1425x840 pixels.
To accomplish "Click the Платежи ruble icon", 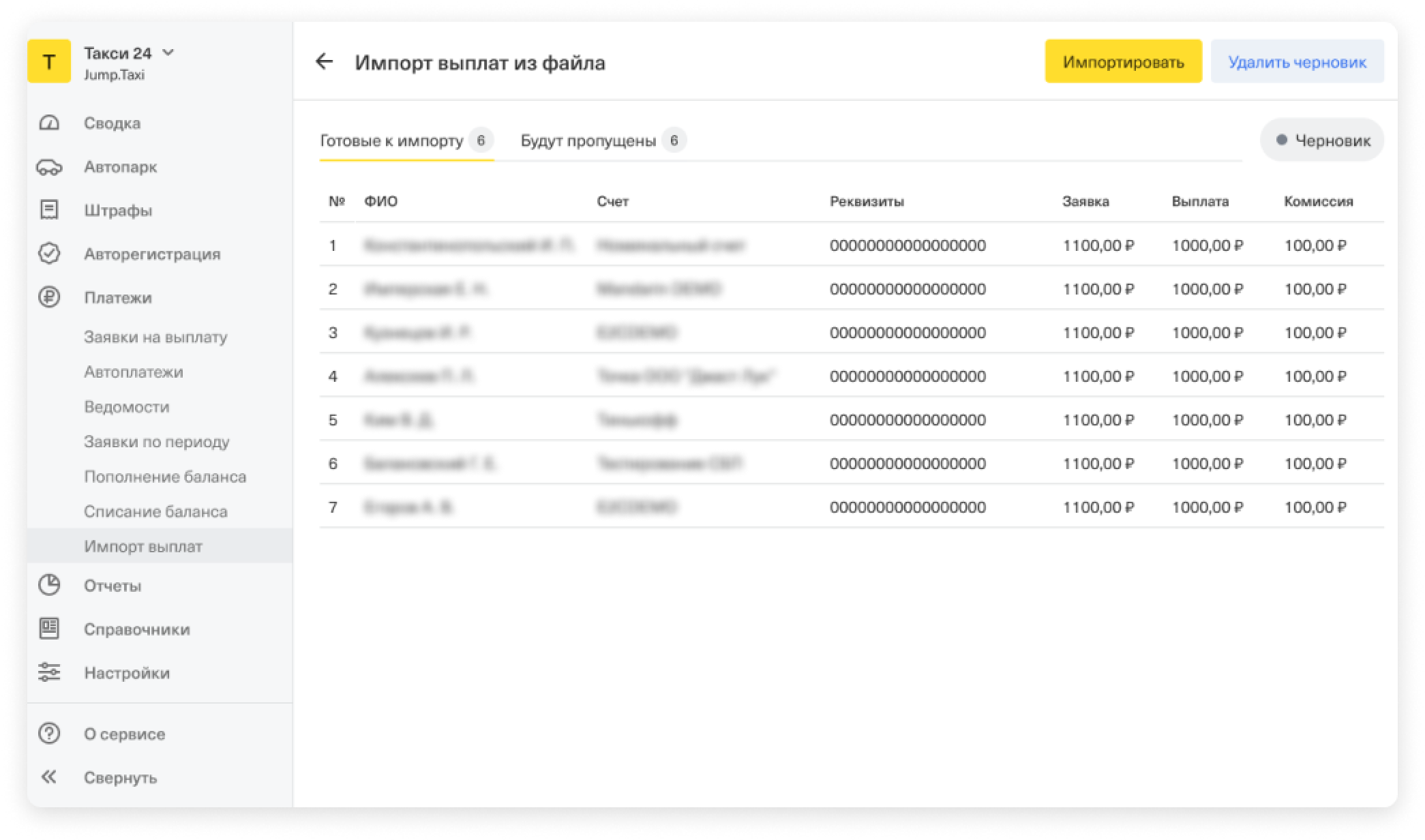I will pyautogui.click(x=49, y=297).
